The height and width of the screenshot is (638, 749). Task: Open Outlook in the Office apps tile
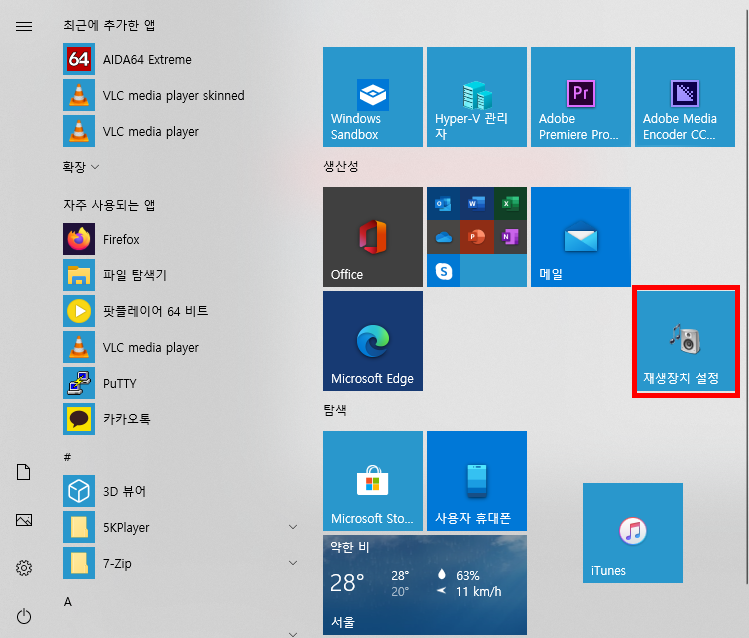443,204
